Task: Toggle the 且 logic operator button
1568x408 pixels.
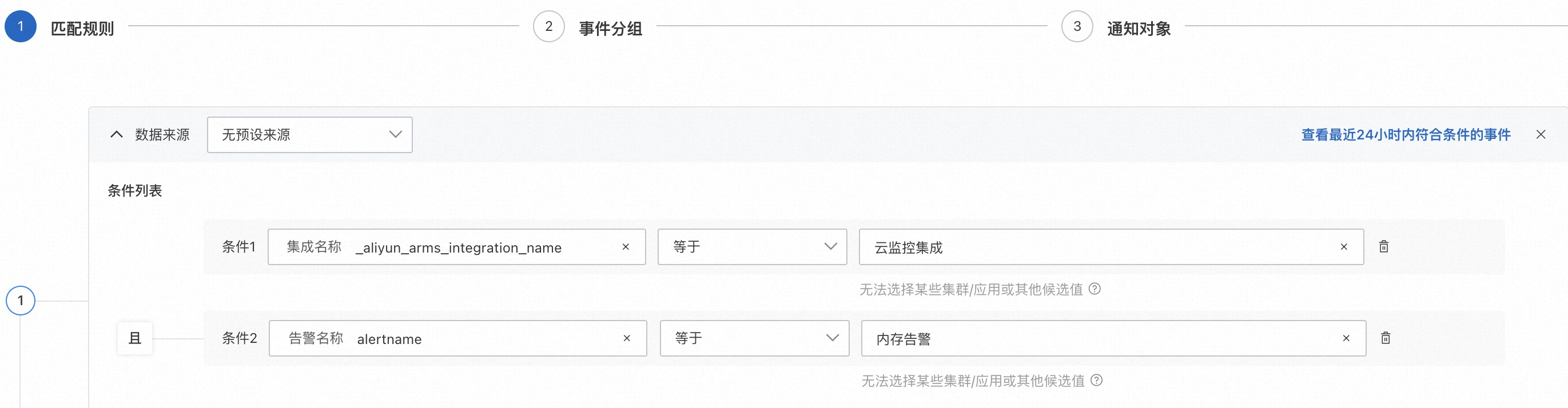Action: coord(134,338)
